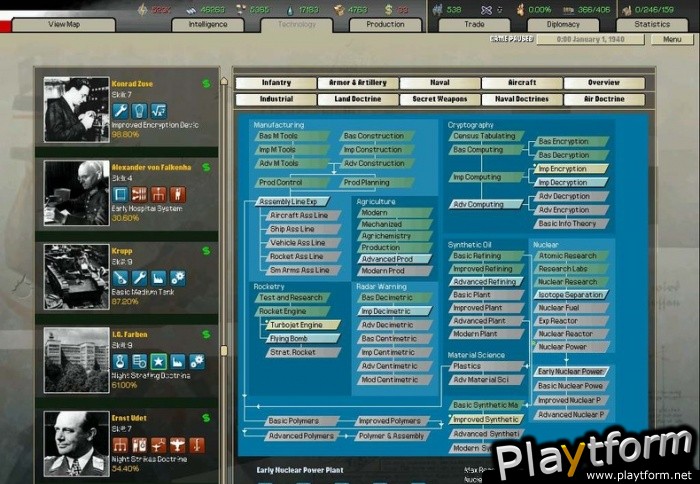Viewport: 700px width, 484px height.
Task: Click the manpower icon beside 538
Action: coord(438,9)
